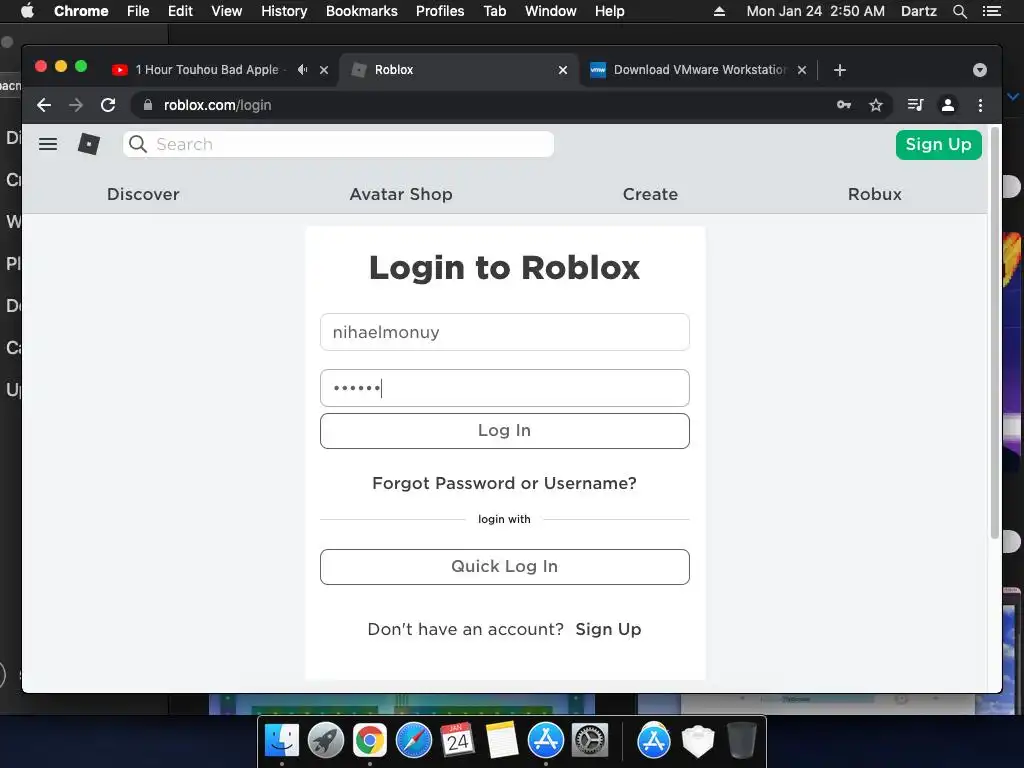Open the Create section
1024x768 pixels.
(x=650, y=194)
